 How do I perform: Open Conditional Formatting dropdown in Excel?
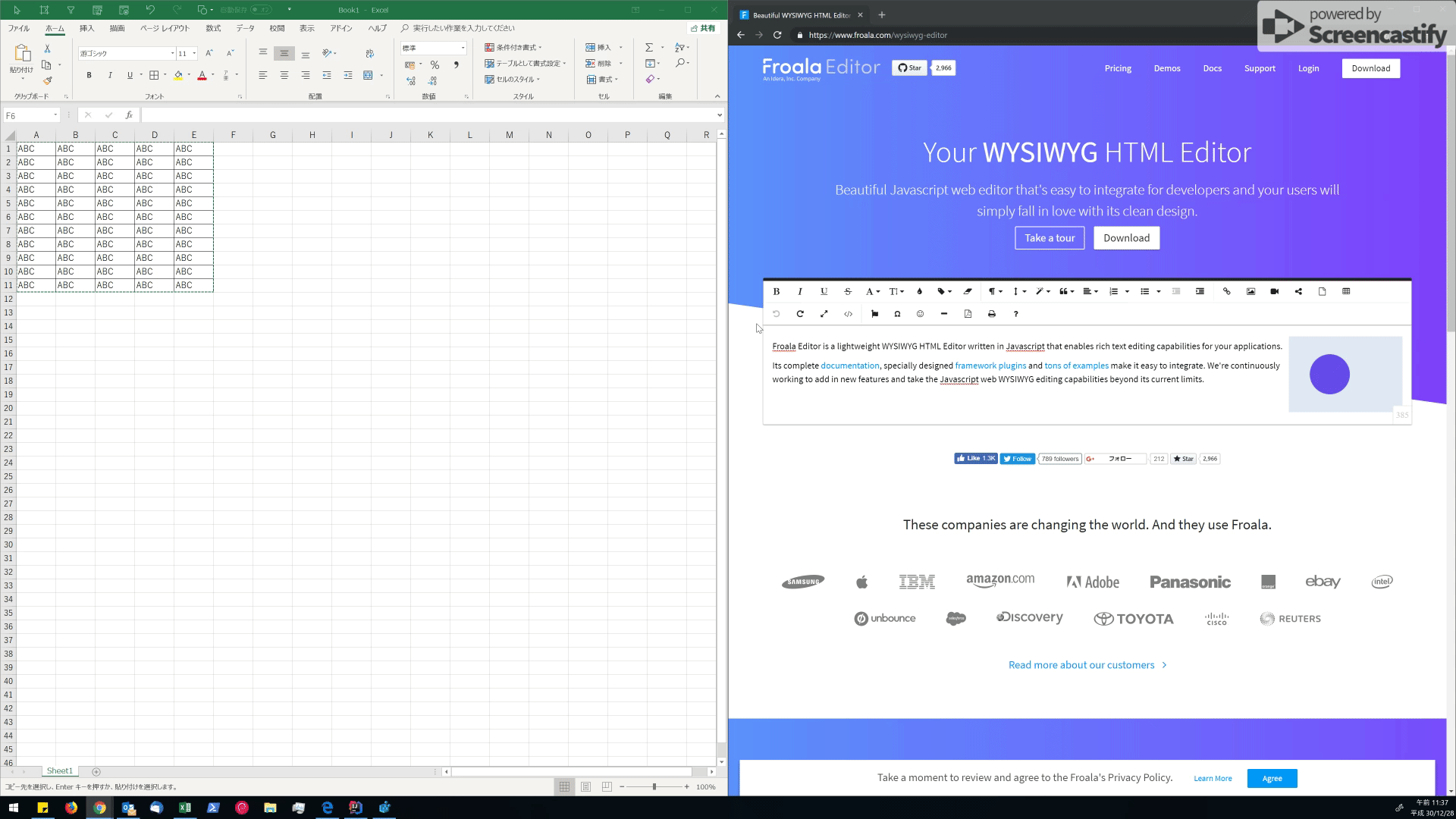pyautogui.click(x=513, y=47)
